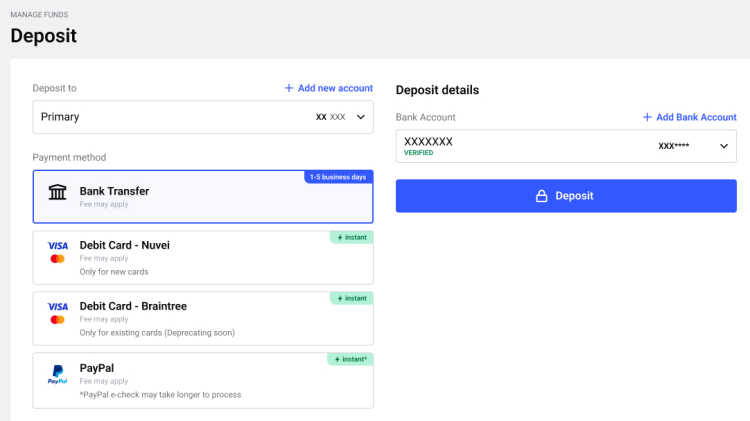Click the lock icon on Deposit button
The width and height of the screenshot is (750, 421).
[542, 196]
